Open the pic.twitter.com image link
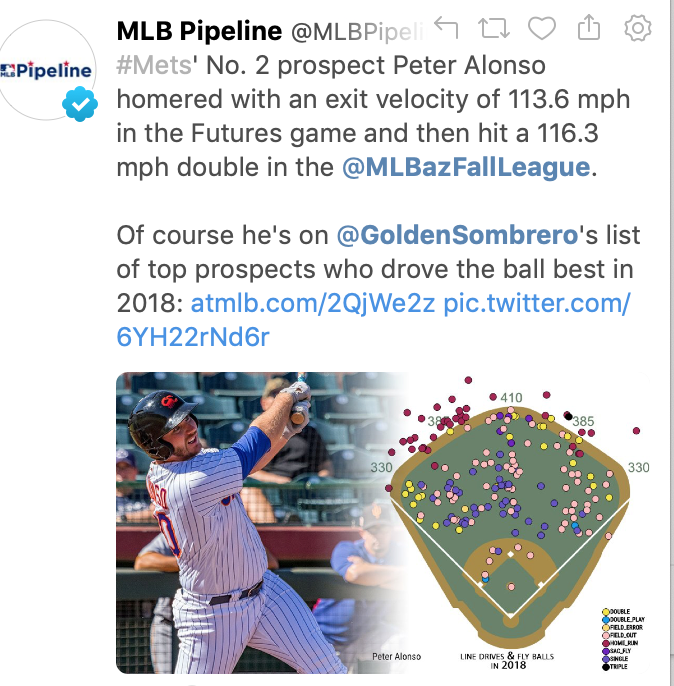This screenshot has height=686, width=674. pos(536,303)
